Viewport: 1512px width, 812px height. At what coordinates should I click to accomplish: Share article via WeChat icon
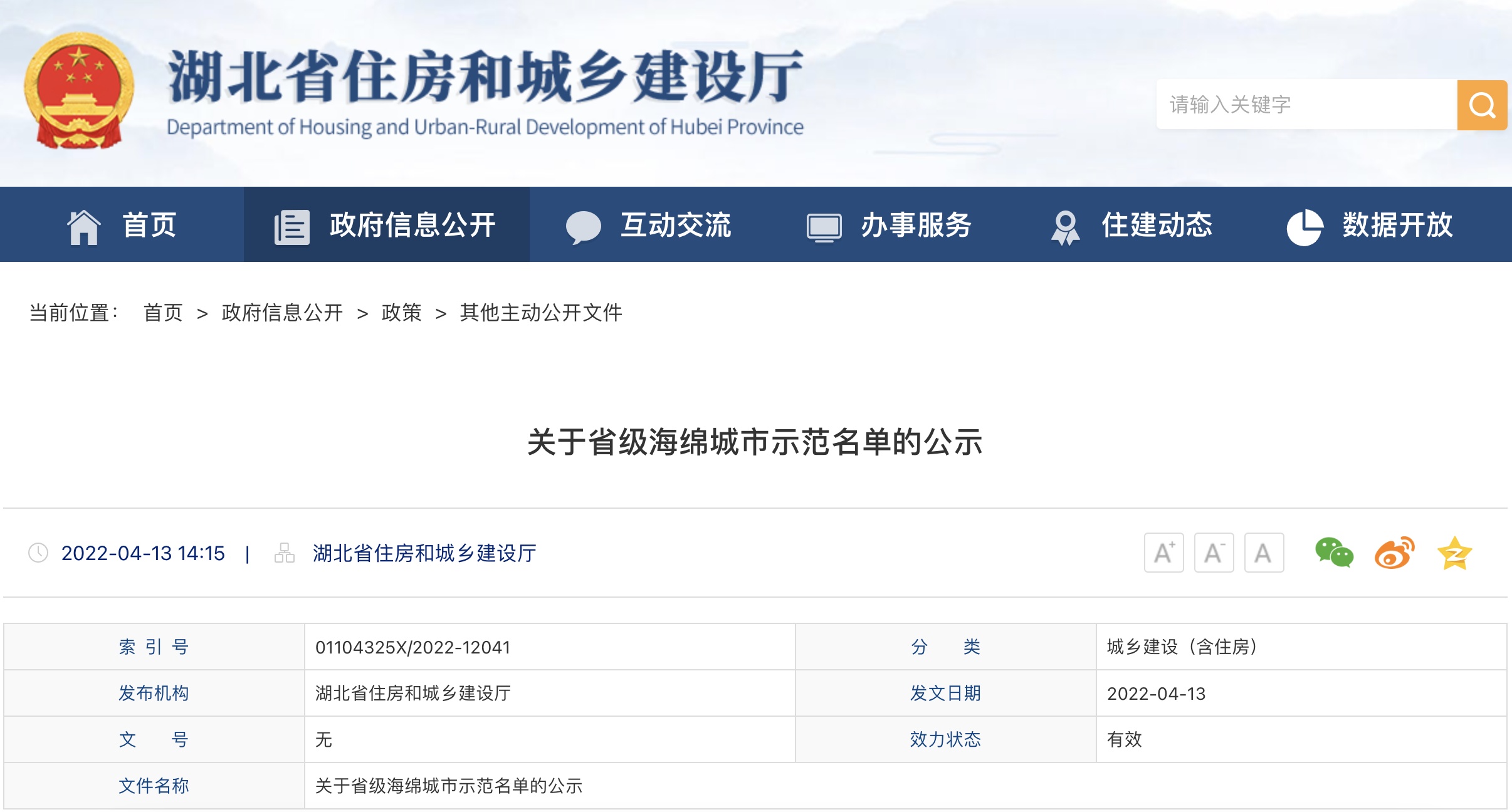click(1333, 553)
